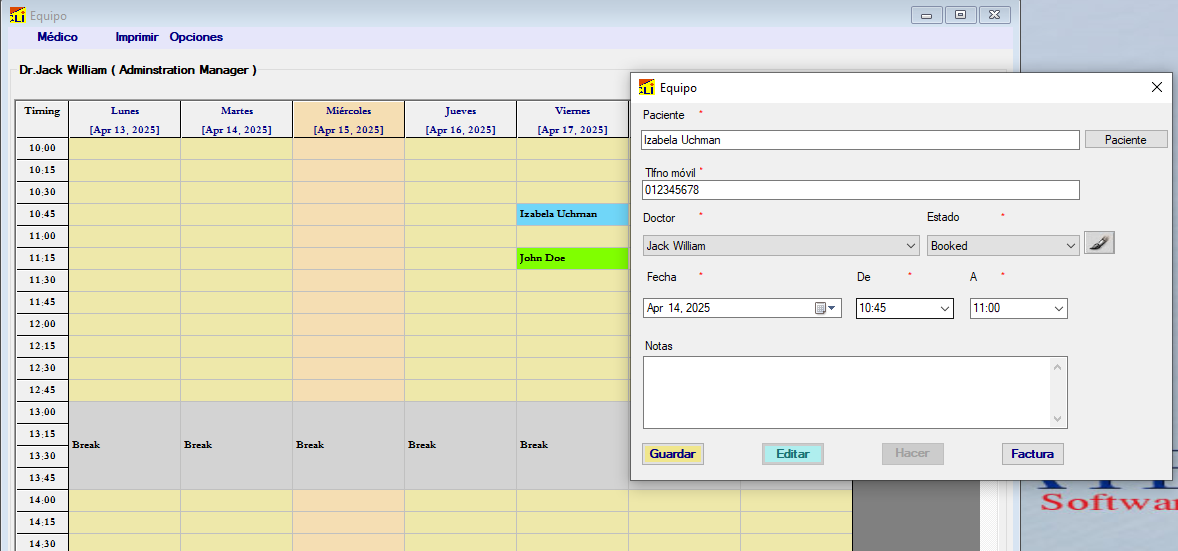Select the green John Doe appointment
1178x551 pixels.
pos(572,258)
